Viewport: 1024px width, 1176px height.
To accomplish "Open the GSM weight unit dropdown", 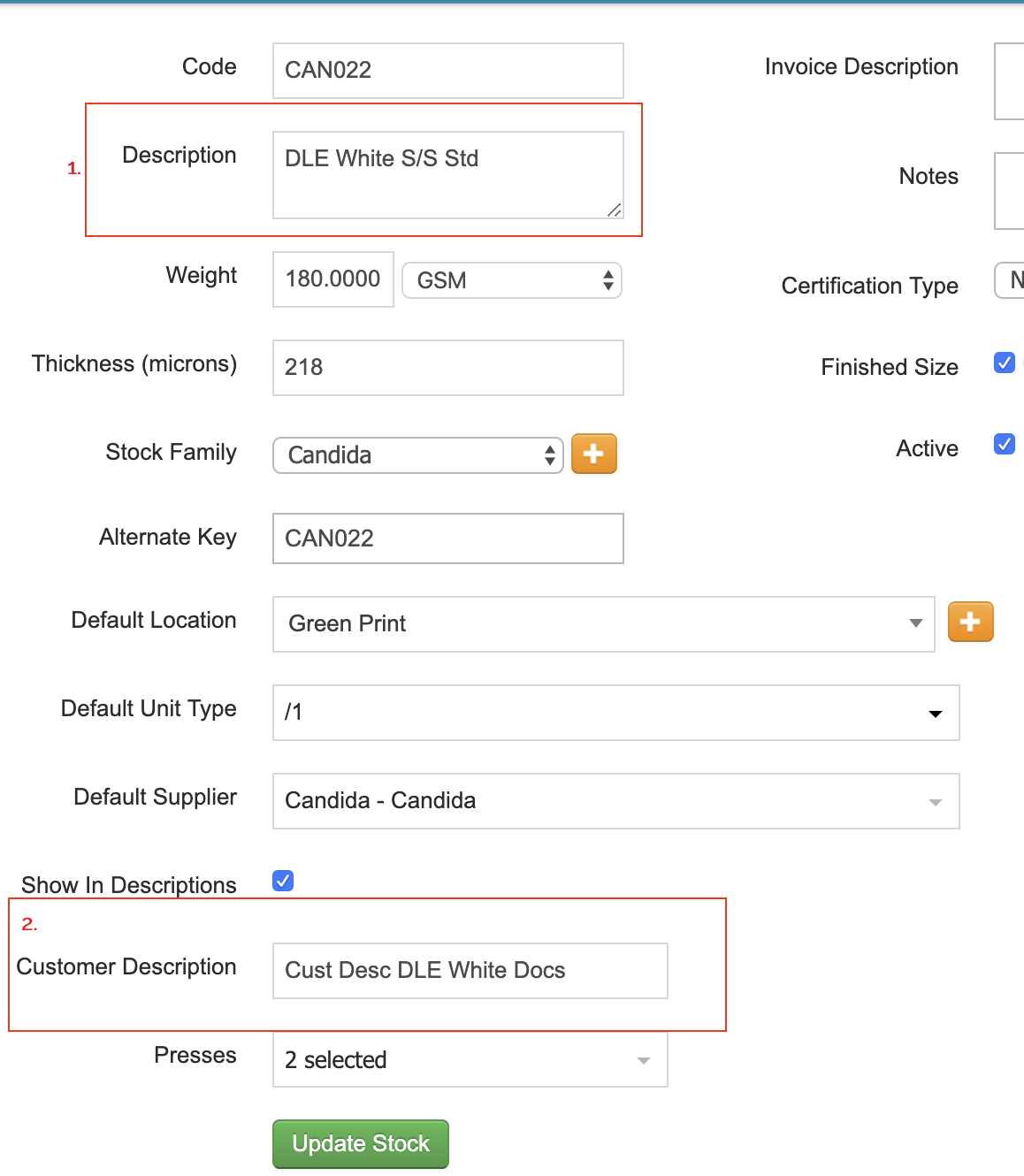I will tap(512, 280).
